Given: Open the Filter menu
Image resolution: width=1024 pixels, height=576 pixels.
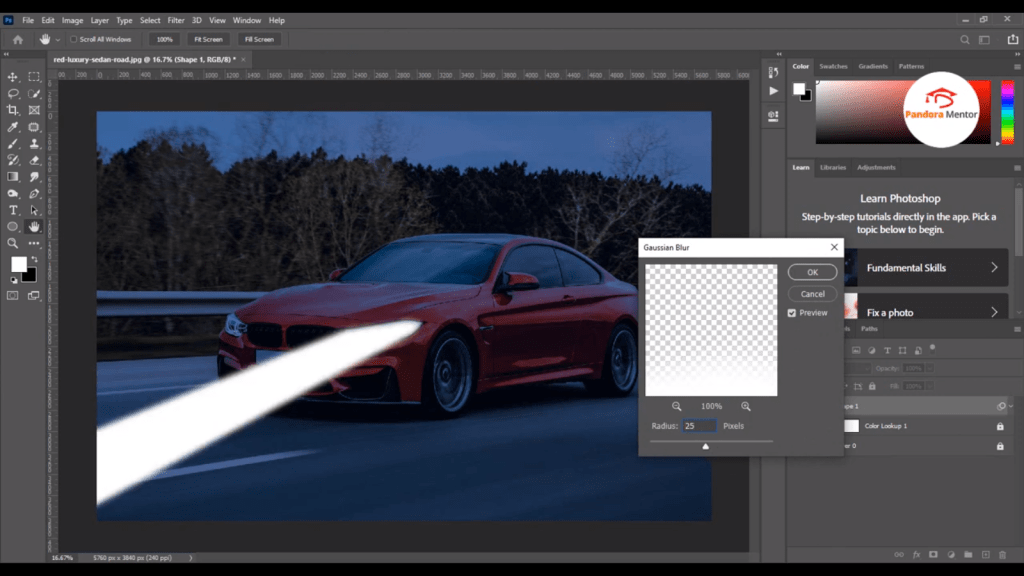Looking at the screenshot, I should coord(175,19).
